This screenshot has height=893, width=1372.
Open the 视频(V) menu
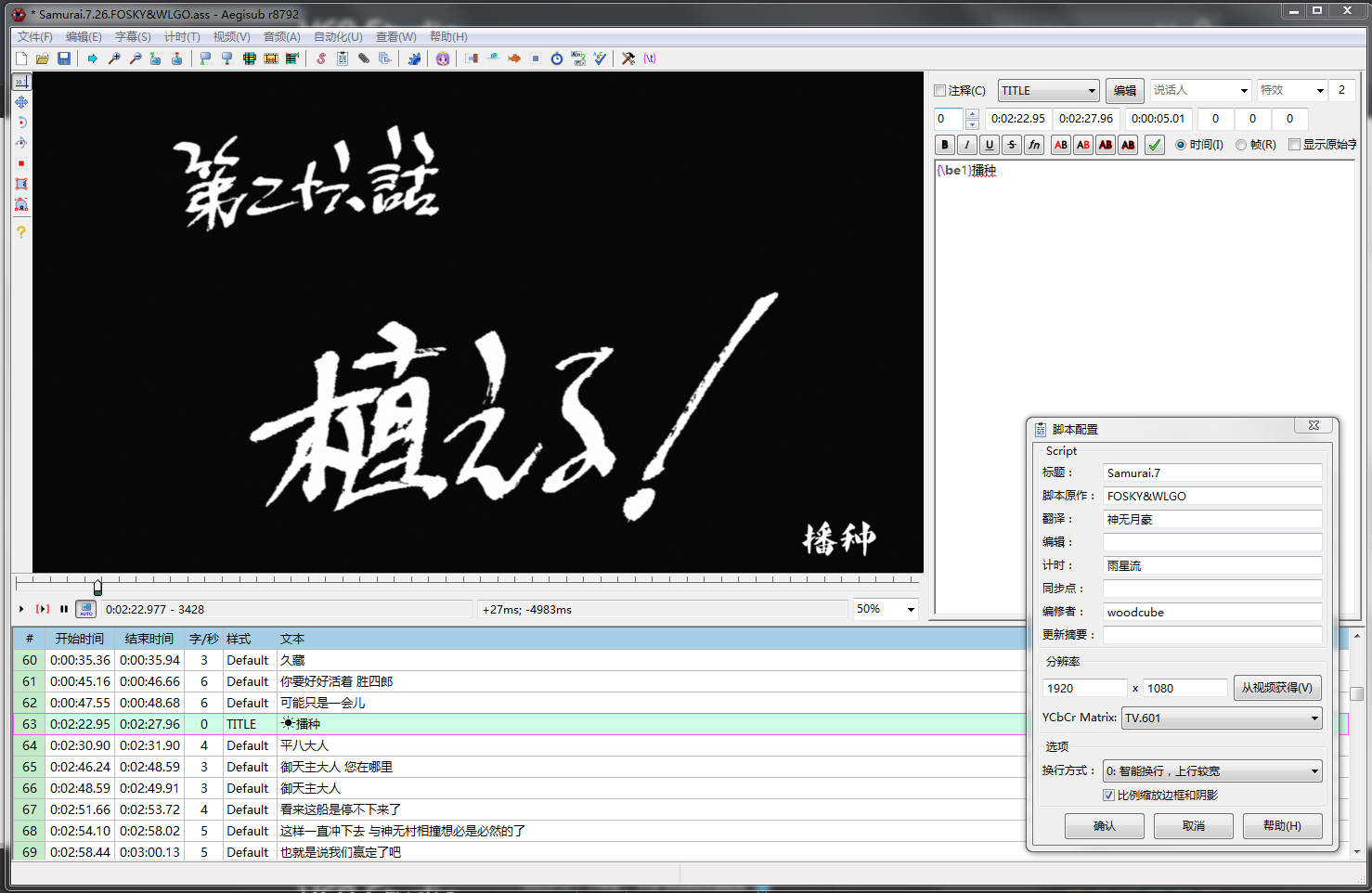click(x=231, y=37)
